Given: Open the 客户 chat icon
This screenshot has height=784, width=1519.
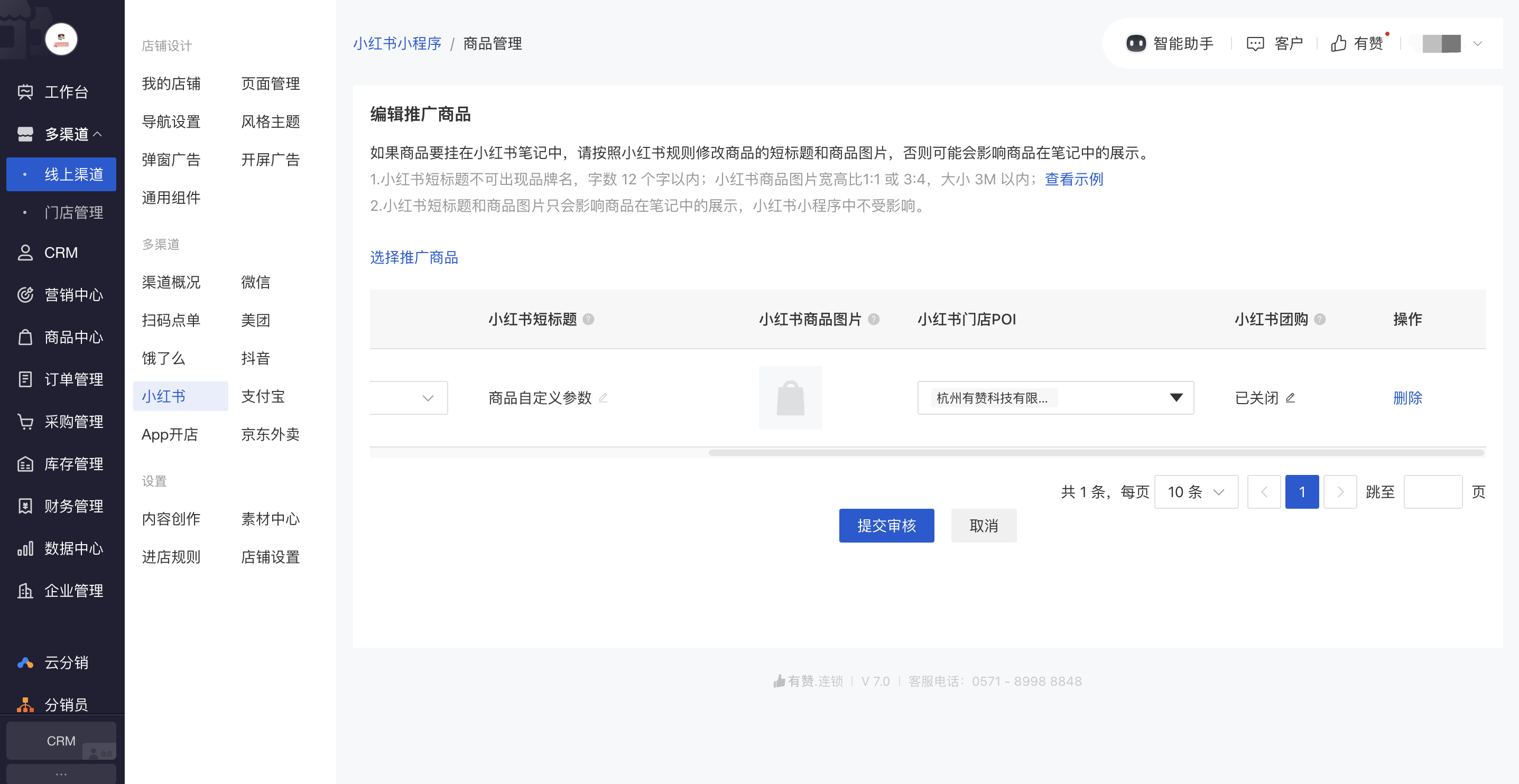Looking at the screenshot, I should coord(1255,44).
